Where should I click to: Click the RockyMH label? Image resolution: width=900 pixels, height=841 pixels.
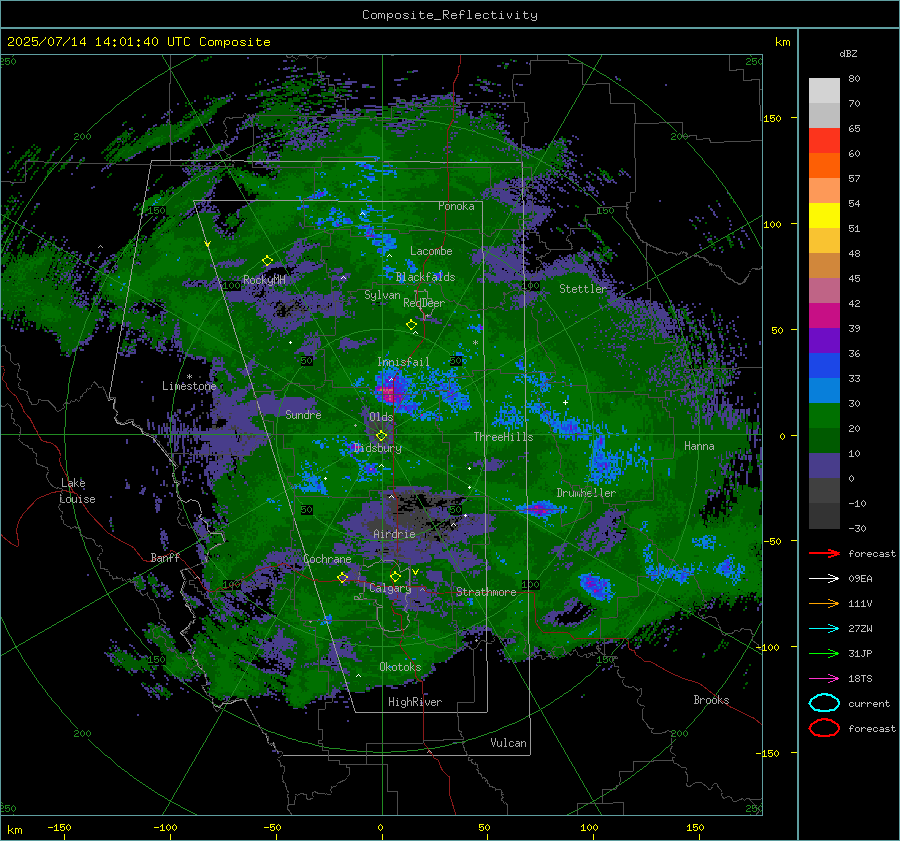264,280
